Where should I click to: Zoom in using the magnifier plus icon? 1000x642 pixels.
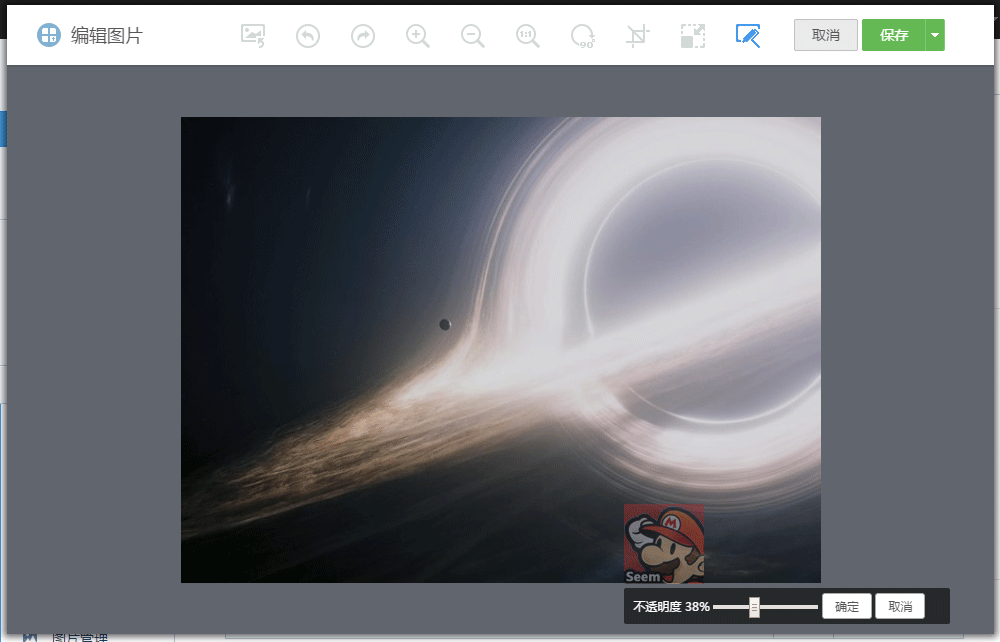point(418,36)
